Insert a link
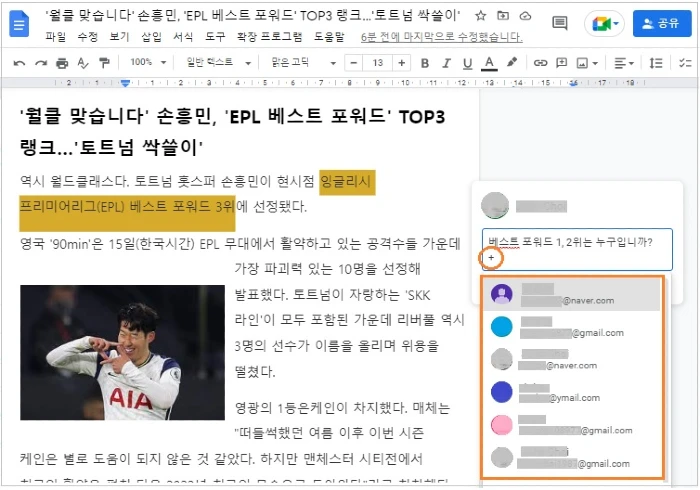This screenshot has width=700, height=490. click(x=540, y=63)
